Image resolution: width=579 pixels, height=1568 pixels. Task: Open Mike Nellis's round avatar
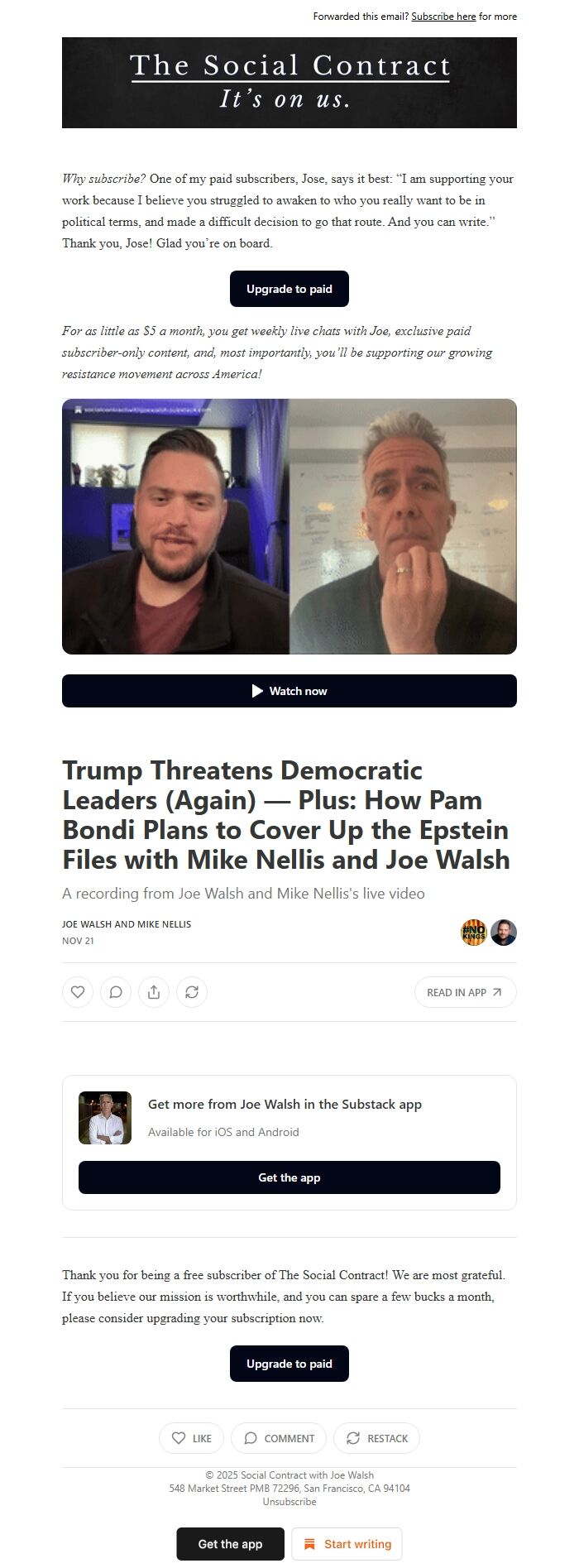(504, 933)
